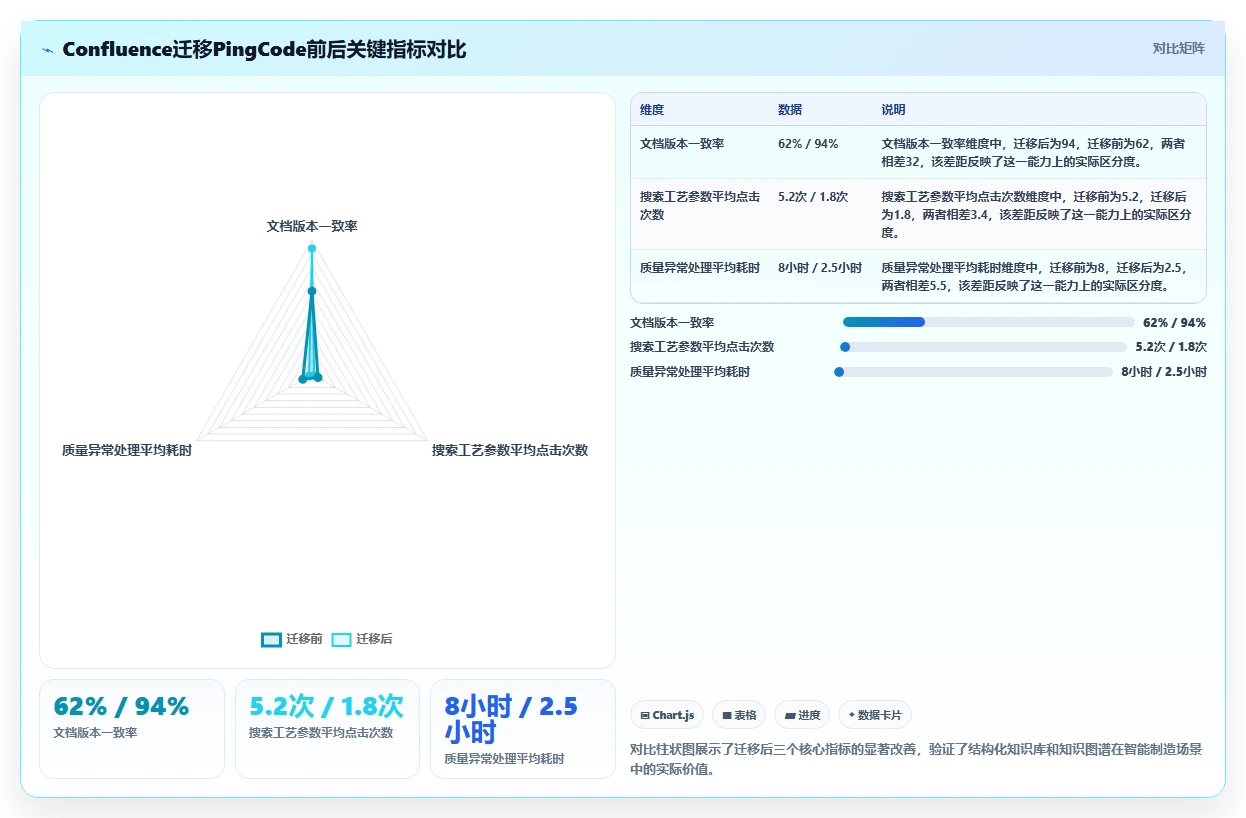The height and width of the screenshot is (818, 1246).
Task: Click the progress value 62% / 94%
Action: coord(1175,322)
